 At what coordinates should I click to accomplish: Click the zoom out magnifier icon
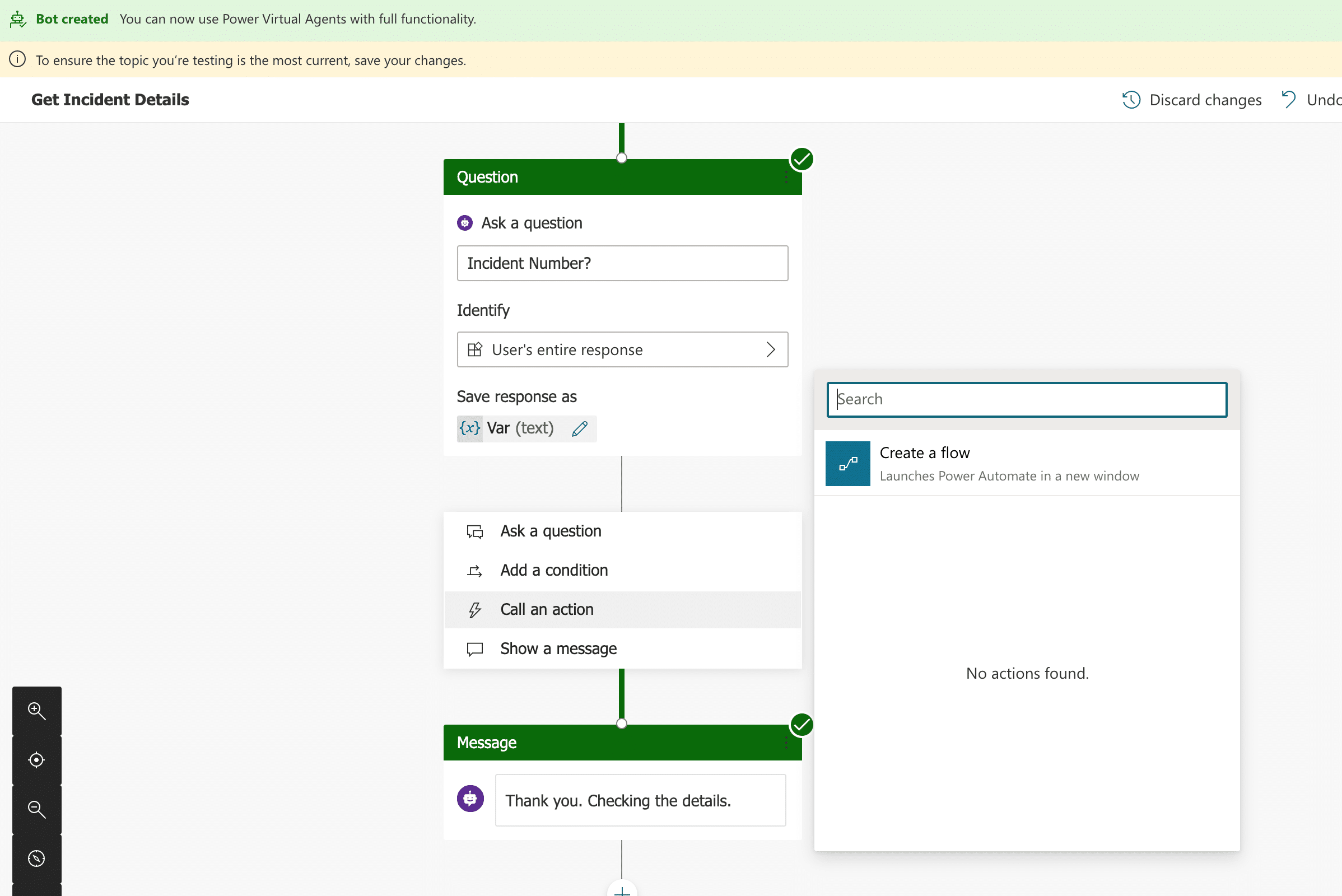click(x=36, y=809)
